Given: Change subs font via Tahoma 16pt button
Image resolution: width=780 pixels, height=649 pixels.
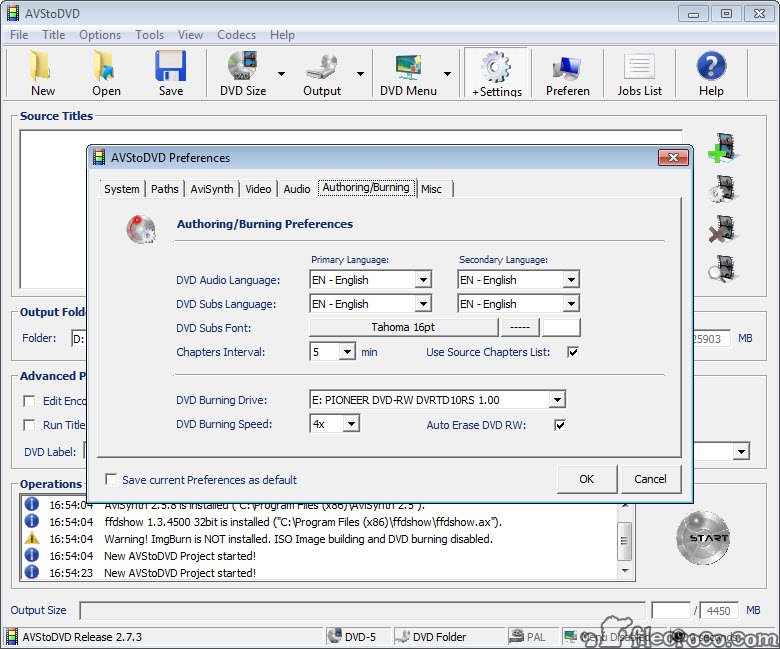Looking at the screenshot, I should [x=403, y=327].
